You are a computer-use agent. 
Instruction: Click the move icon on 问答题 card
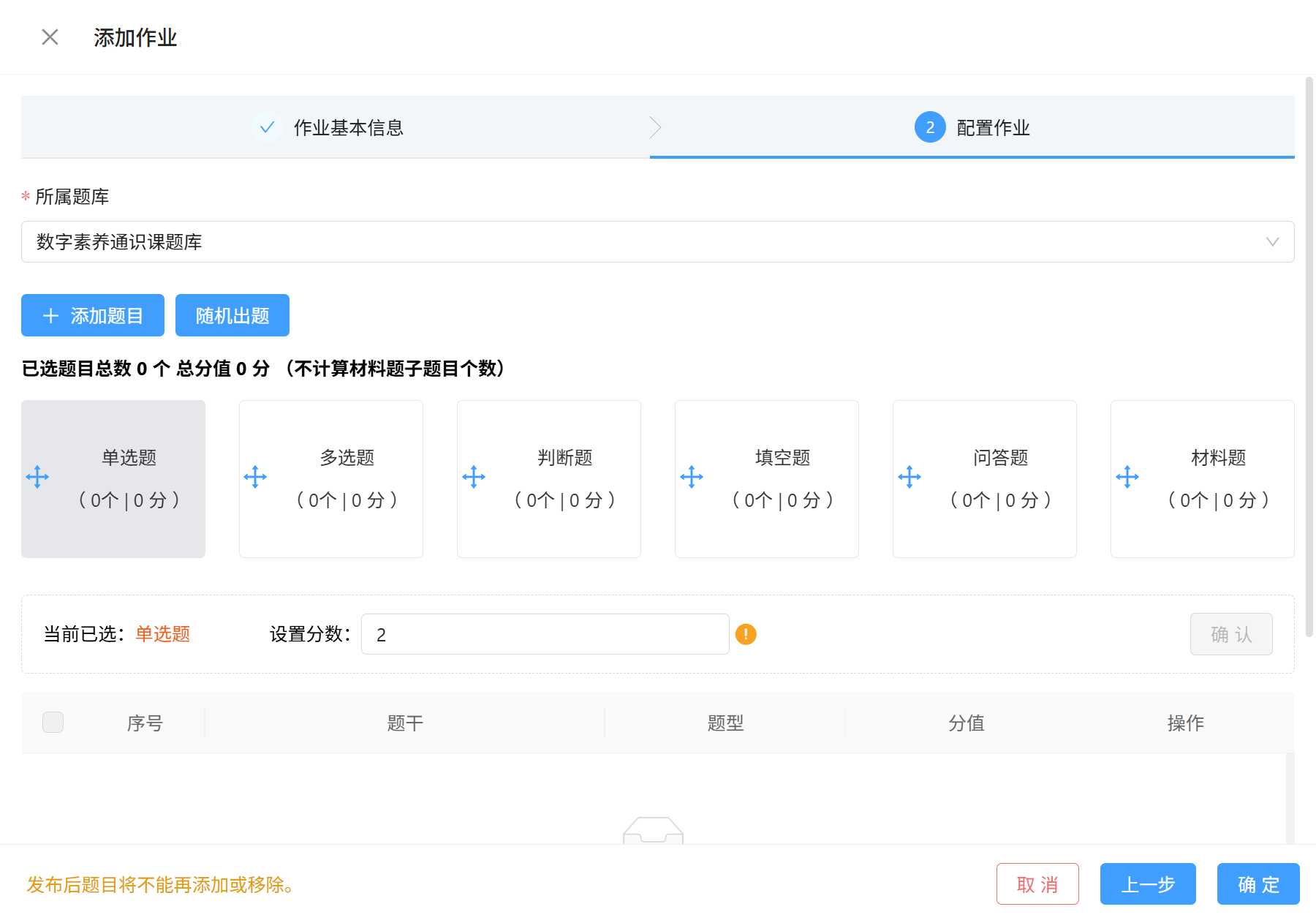(910, 478)
